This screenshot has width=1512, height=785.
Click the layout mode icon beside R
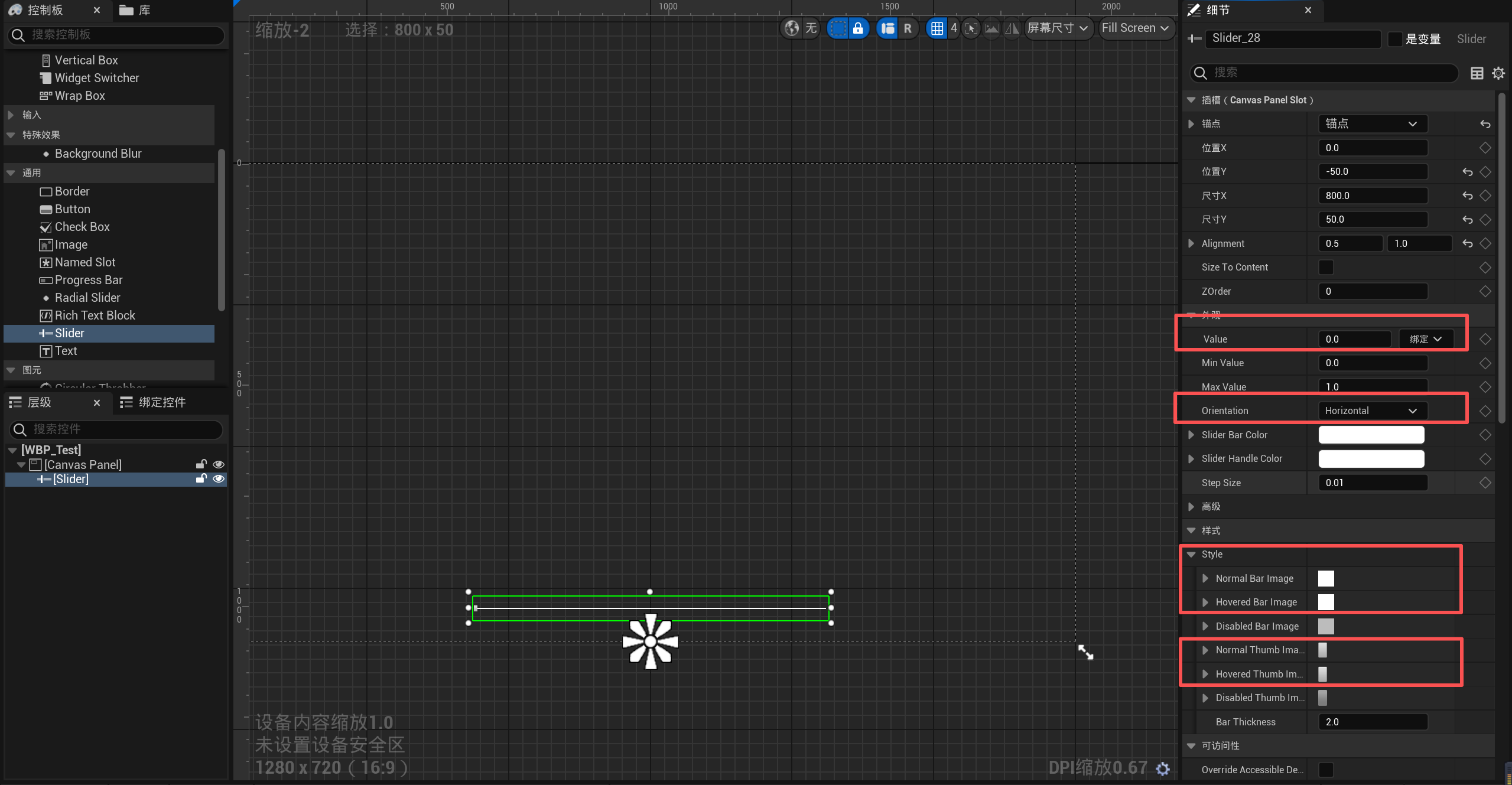click(887, 28)
